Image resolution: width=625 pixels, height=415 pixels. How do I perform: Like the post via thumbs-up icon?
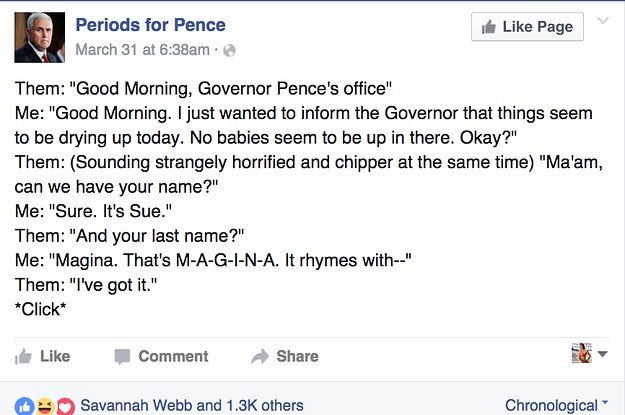point(23,356)
